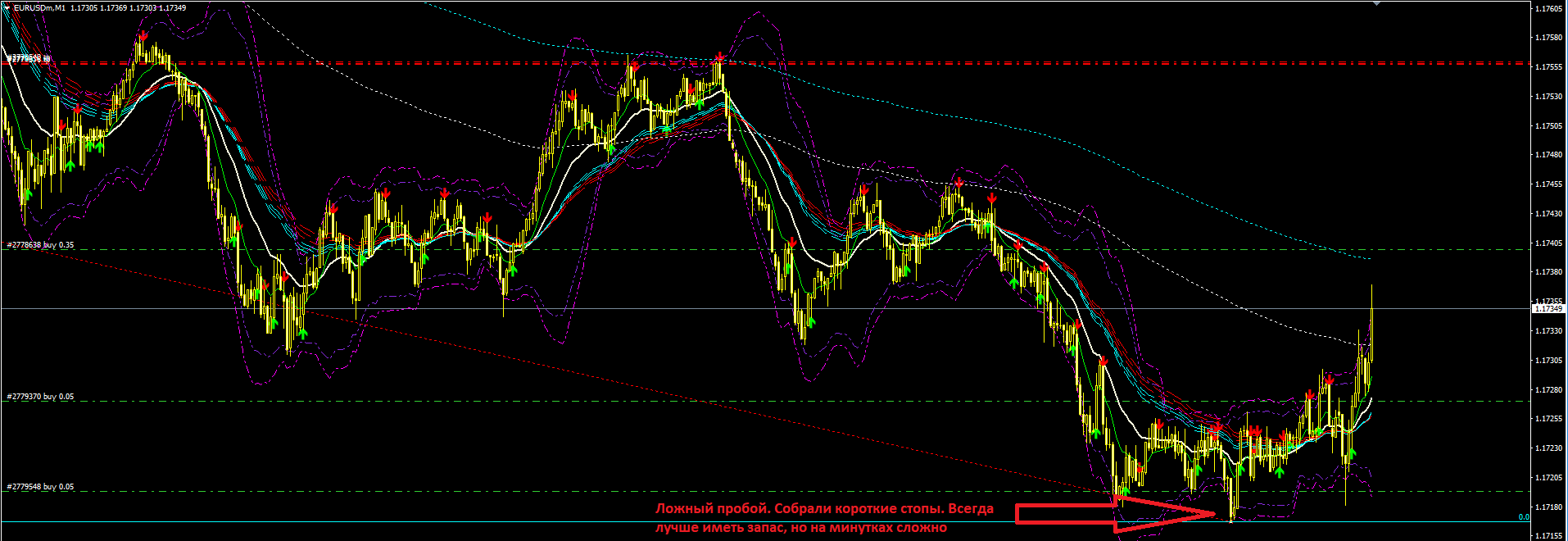
Task: Click the 0.0 label on the cyan line
Action: point(1524,517)
